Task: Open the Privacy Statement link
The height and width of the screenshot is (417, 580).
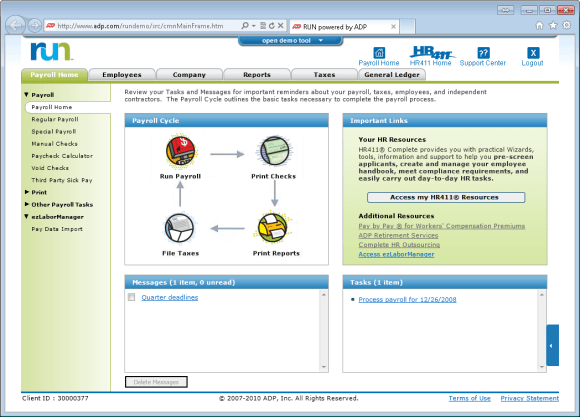Action: tap(530, 398)
